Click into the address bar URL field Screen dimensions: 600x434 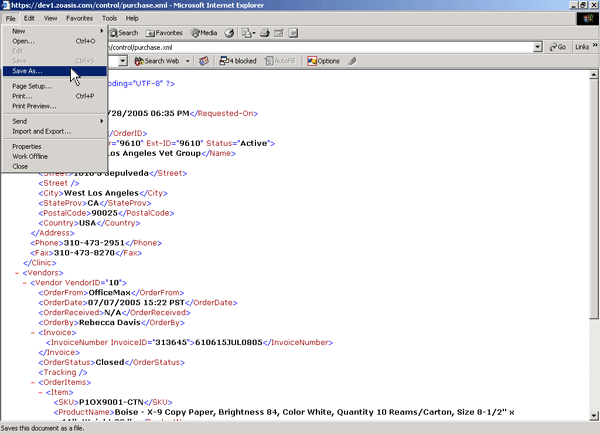click(x=320, y=47)
